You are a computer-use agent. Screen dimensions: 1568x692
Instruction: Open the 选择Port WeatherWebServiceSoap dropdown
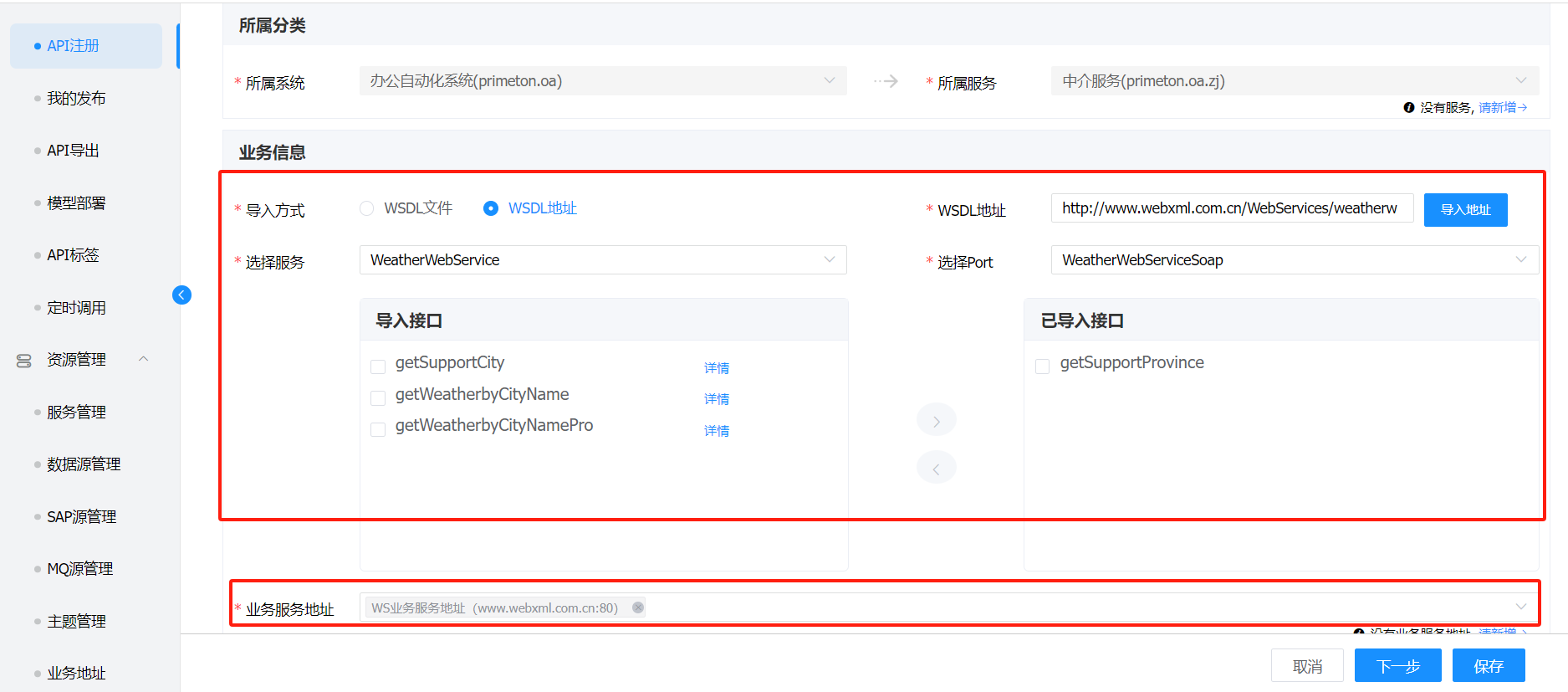tap(1293, 260)
